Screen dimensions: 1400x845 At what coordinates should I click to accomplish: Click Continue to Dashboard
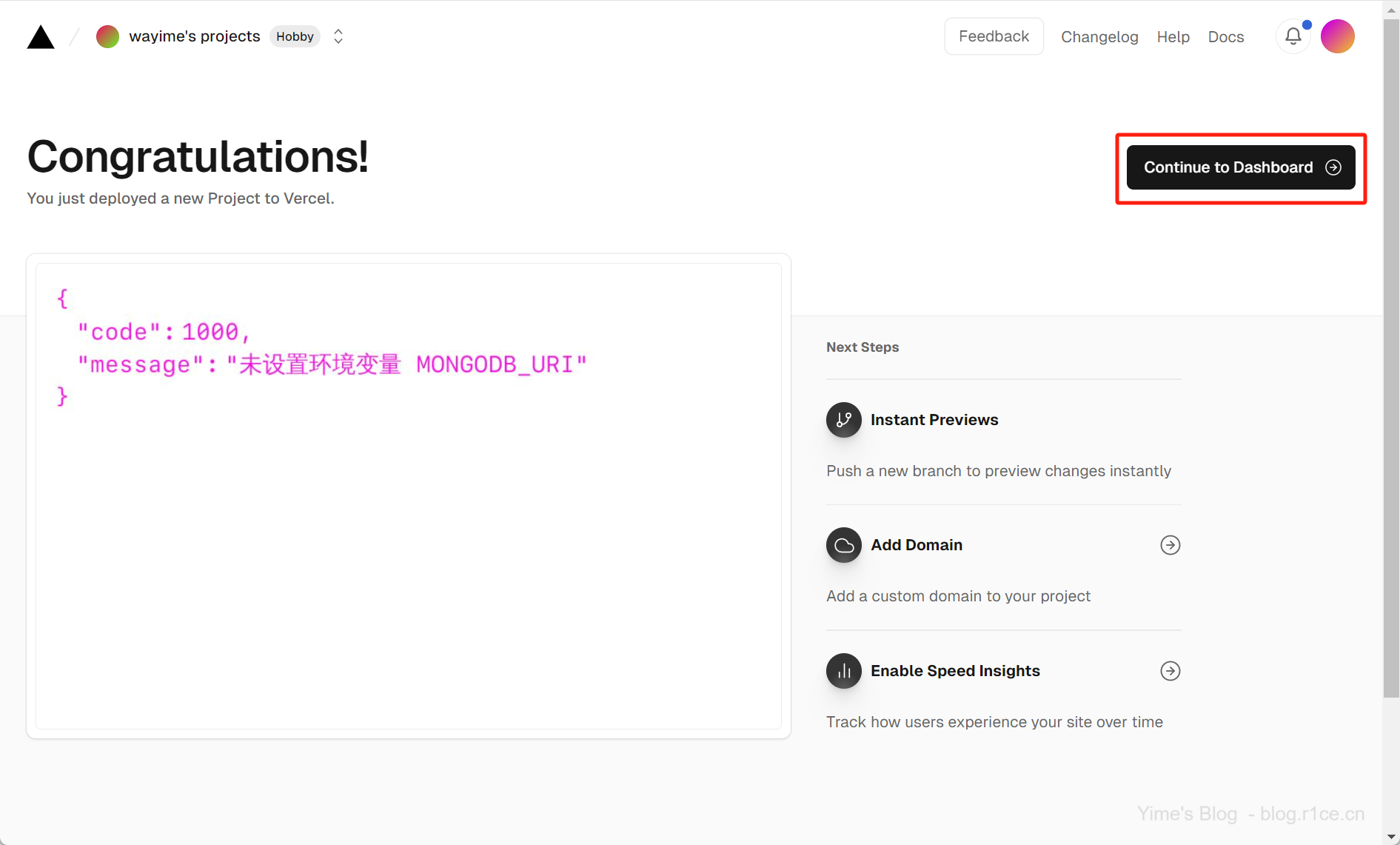point(1240,167)
